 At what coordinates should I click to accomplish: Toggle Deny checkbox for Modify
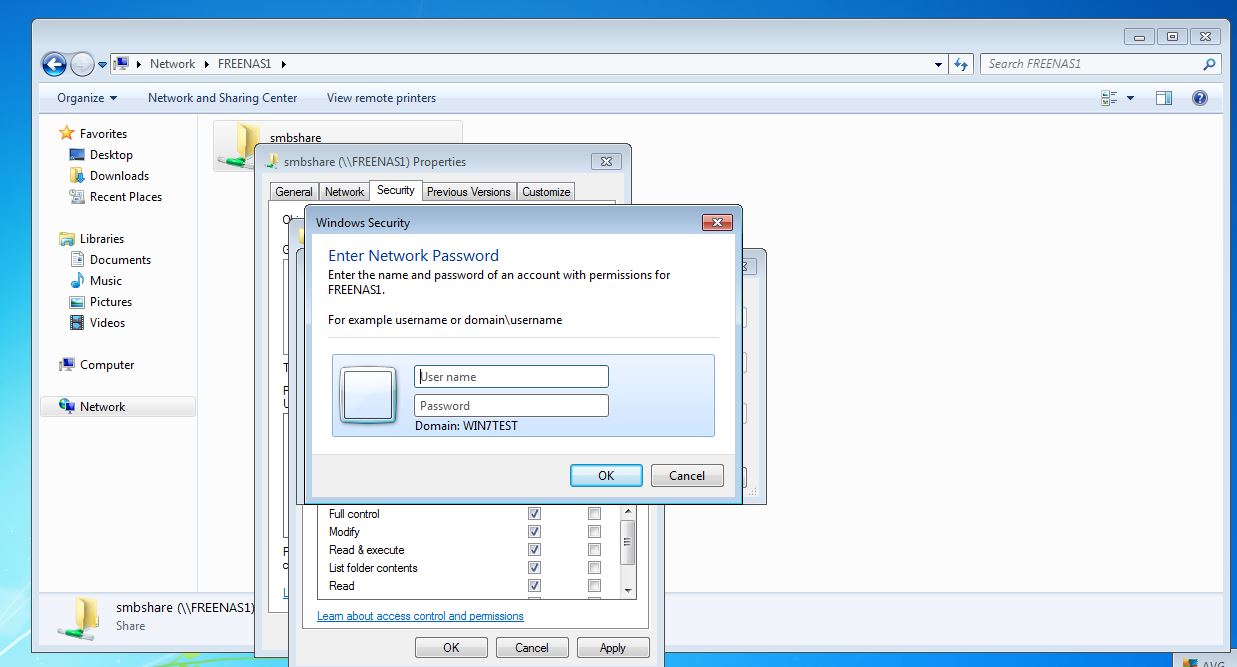pyautogui.click(x=595, y=532)
